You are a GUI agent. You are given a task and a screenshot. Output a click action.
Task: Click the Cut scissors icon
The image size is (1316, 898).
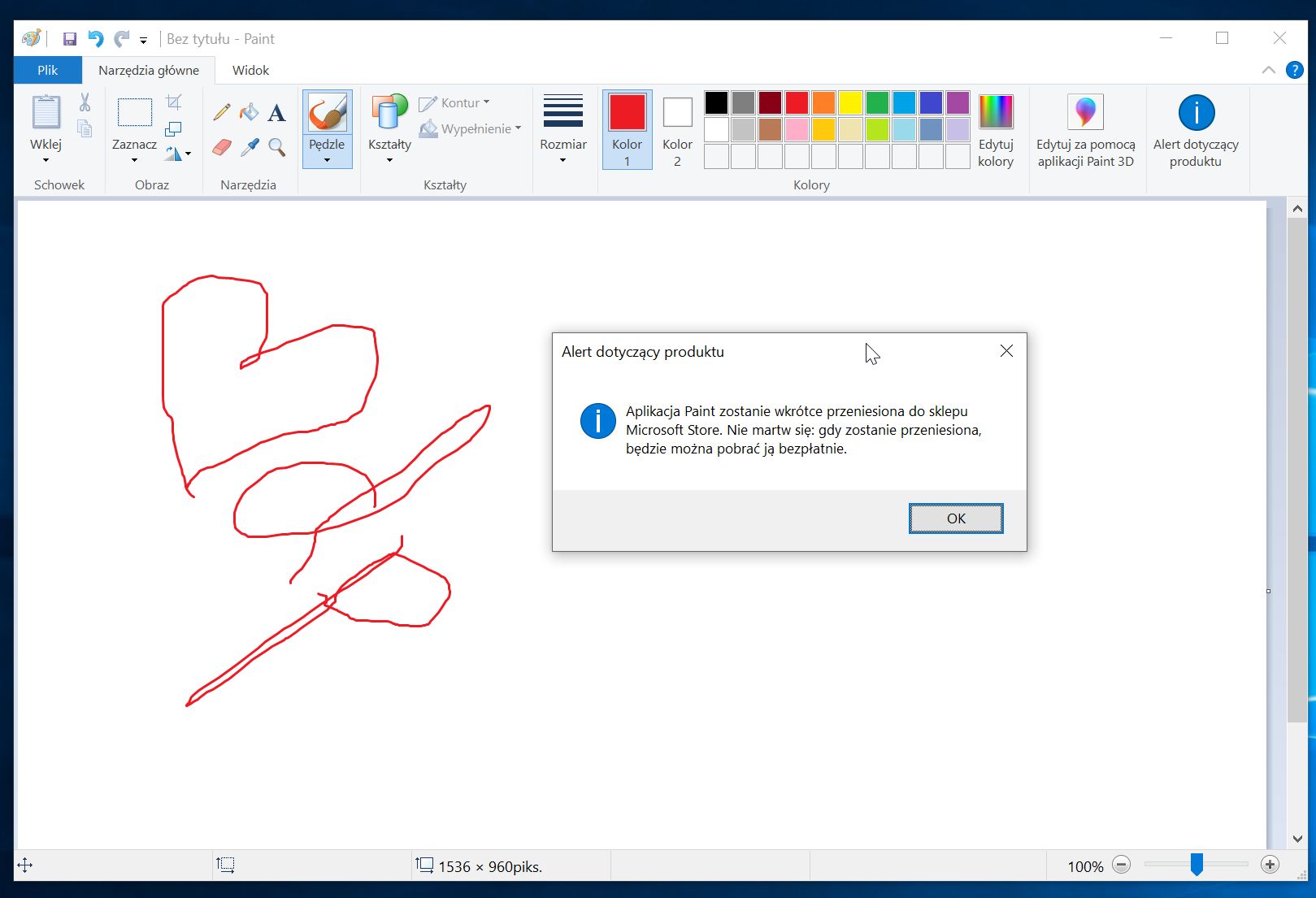point(85,102)
